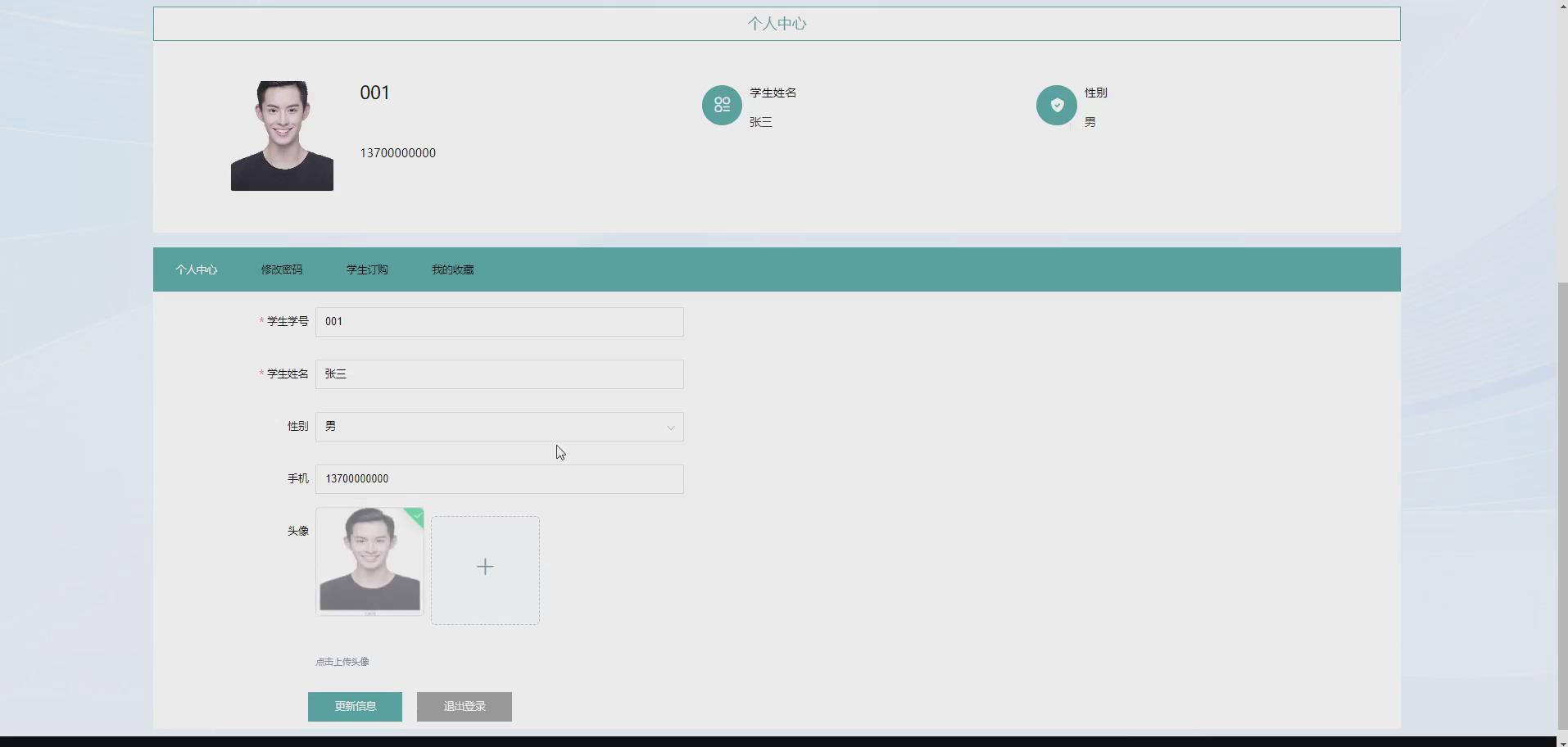The width and height of the screenshot is (1568, 747).
Task: Click the 退出登录 button
Action: click(x=465, y=706)
